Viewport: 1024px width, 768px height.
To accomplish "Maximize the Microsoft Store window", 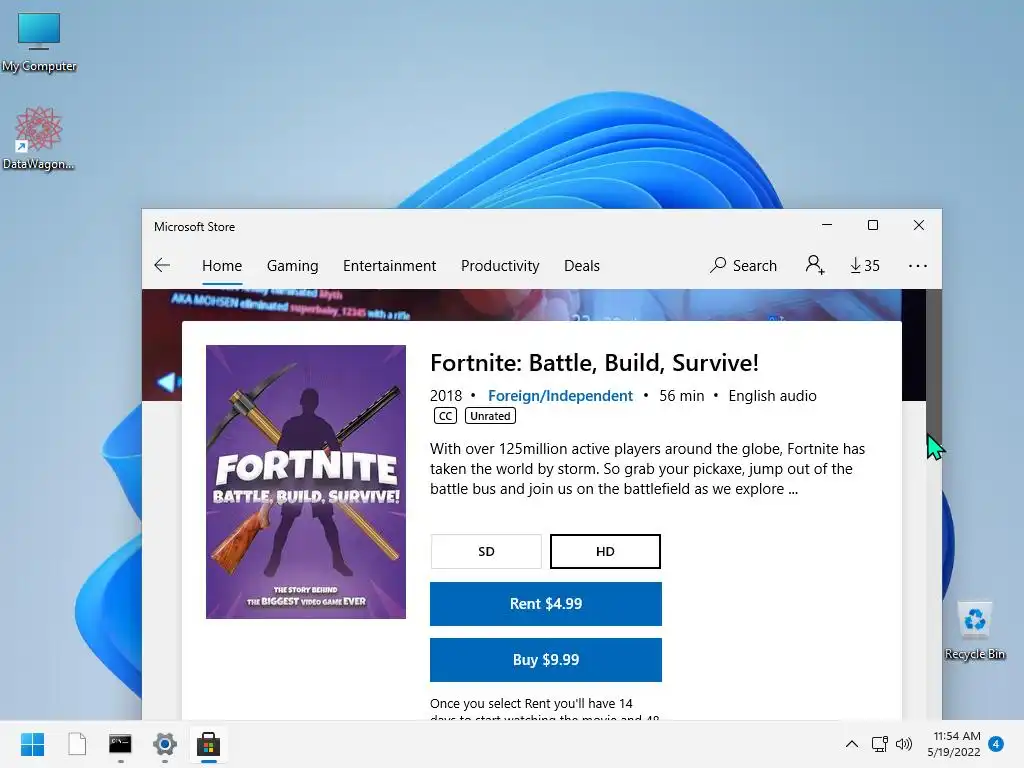I will (x=872, y=225).
